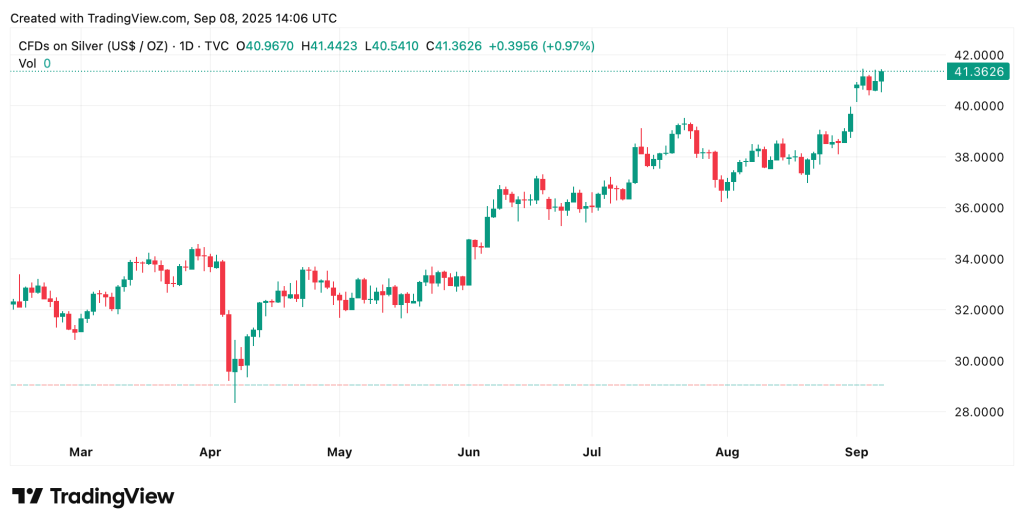Click the TradingView logo icon
Image resolution: width=1024 pixels, height=527 pixels.
pos(28,496)
